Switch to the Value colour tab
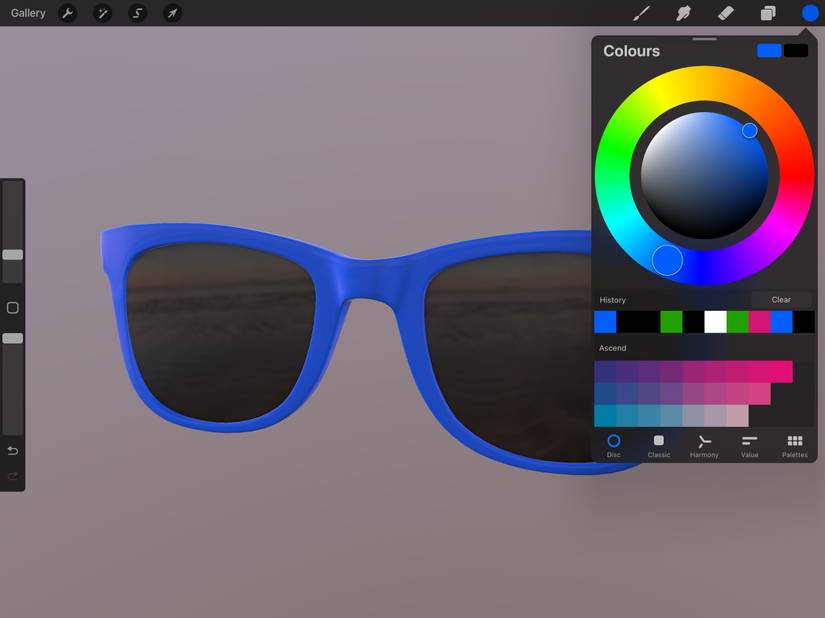Screen dimensions: 825x618 coord(749,446)
